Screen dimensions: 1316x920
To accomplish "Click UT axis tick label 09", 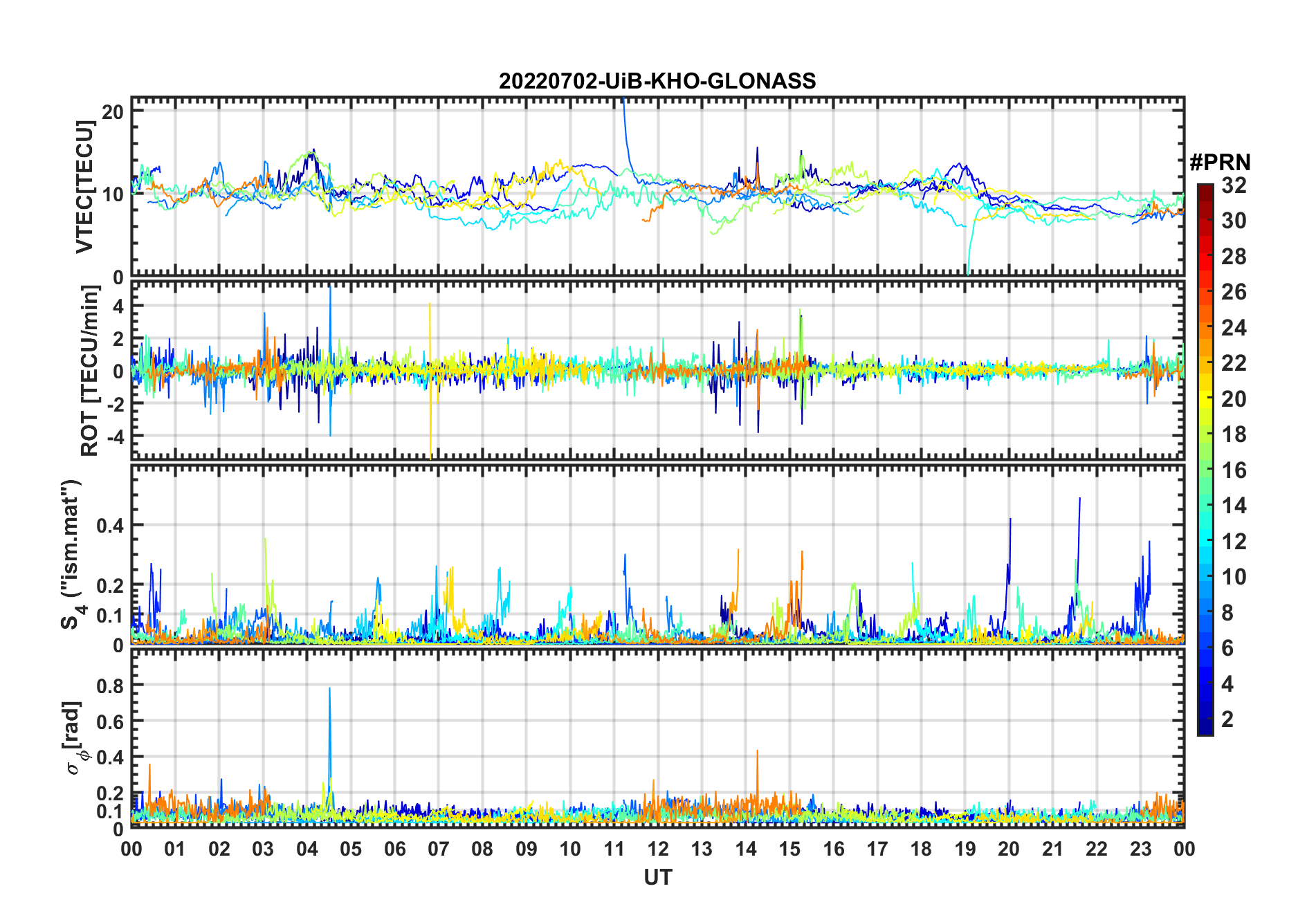I will click(526, 849).
